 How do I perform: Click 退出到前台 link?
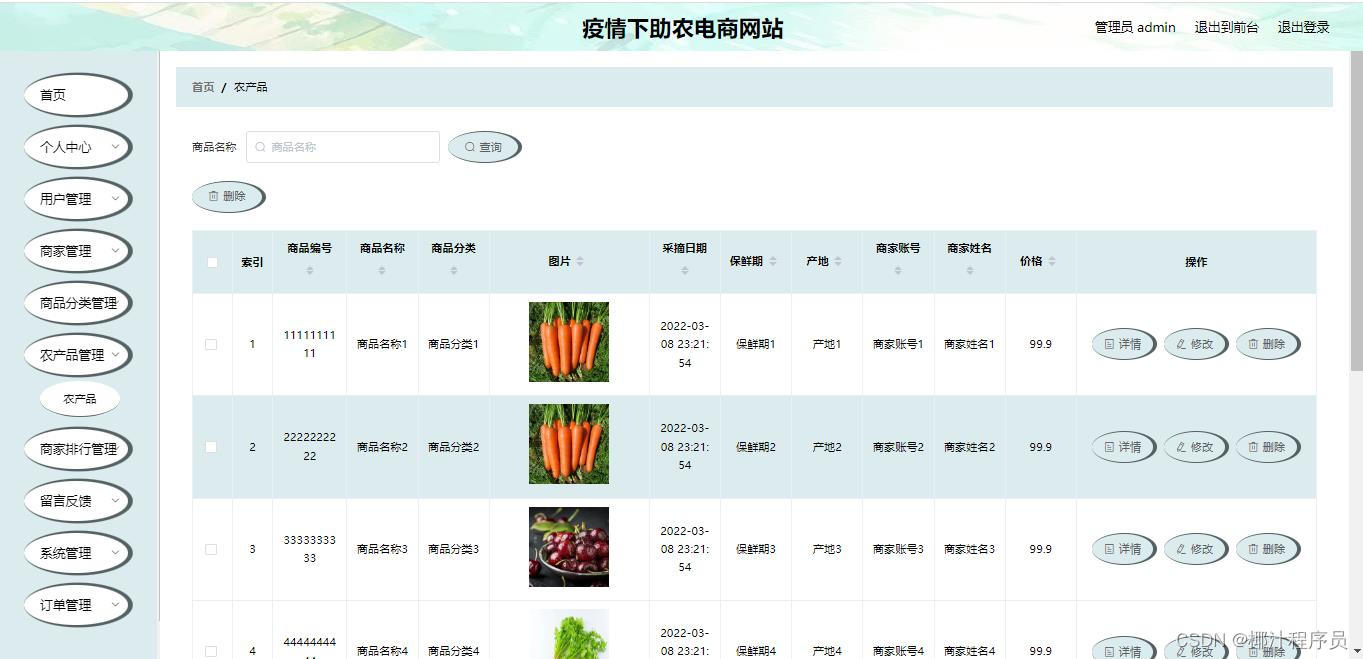coord(1226,27)
